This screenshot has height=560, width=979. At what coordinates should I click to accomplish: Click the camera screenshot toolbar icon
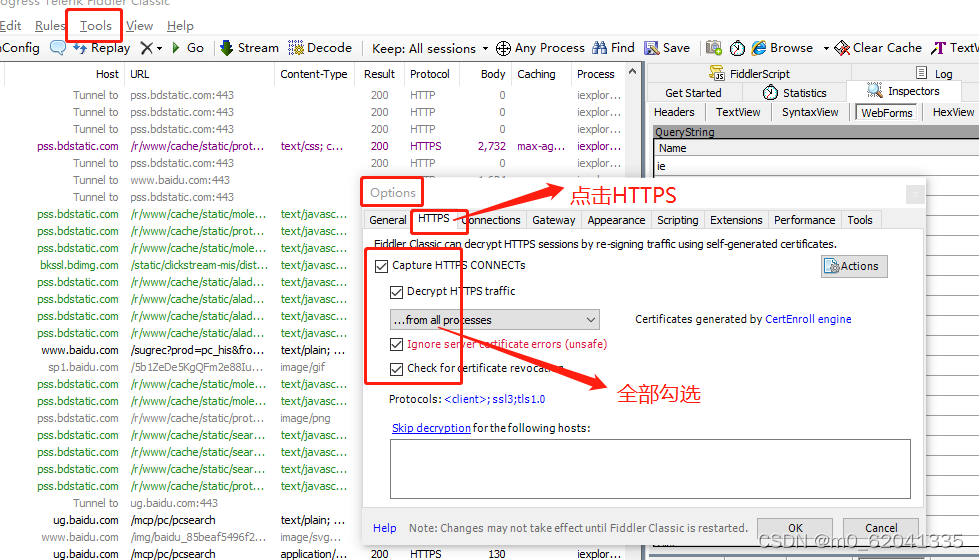click(x=714, y=48)
